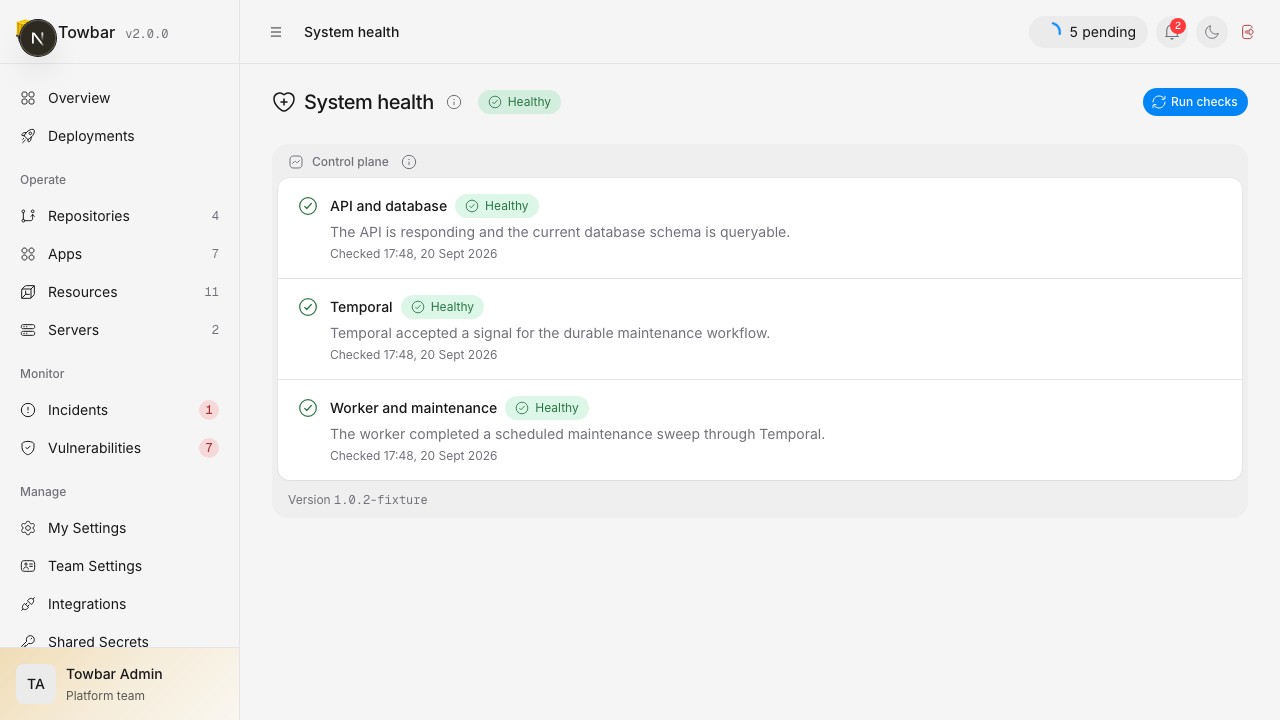Click the Vulnerabilities count badge 7
Viewport: 1280px width, 720px height.
(208, 448)
